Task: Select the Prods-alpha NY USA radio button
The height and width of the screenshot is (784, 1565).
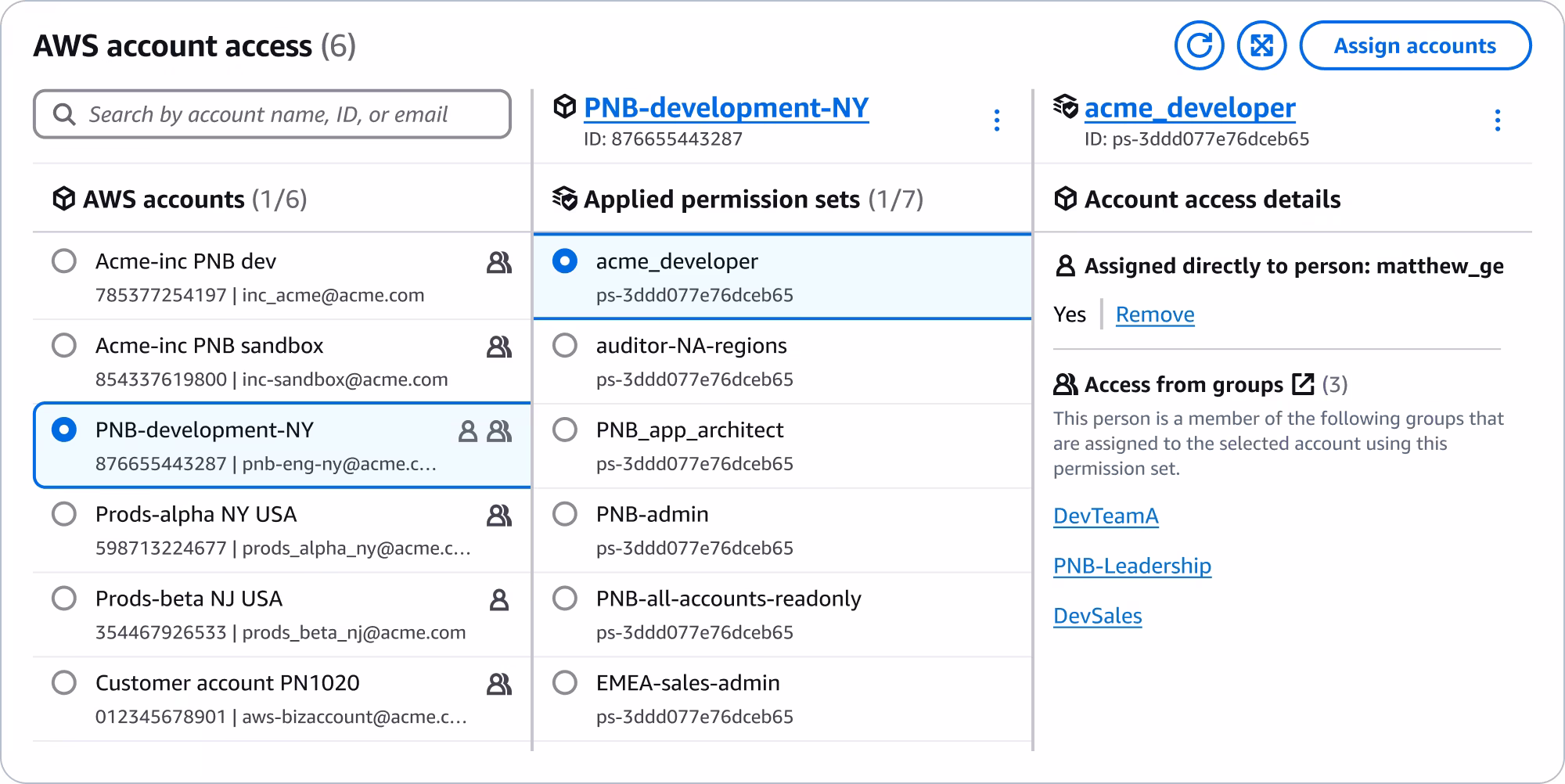Action: point(64,514)
